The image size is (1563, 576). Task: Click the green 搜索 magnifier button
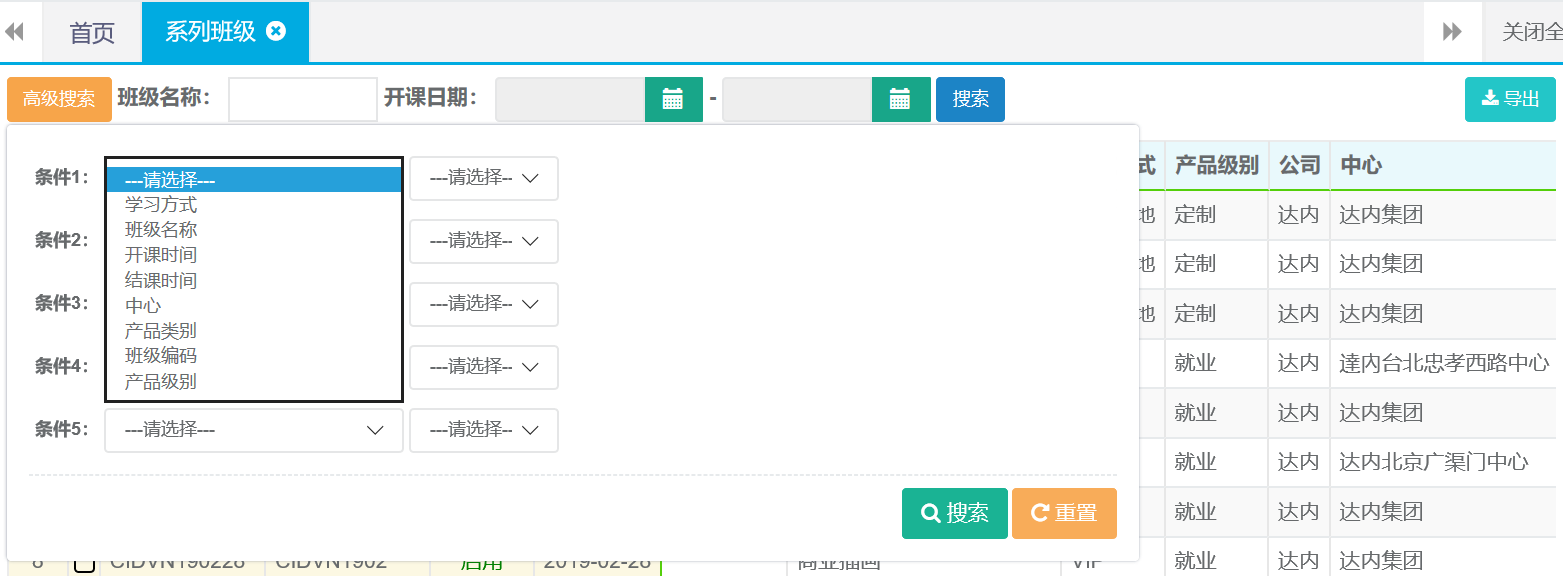[x=954, y=513]
